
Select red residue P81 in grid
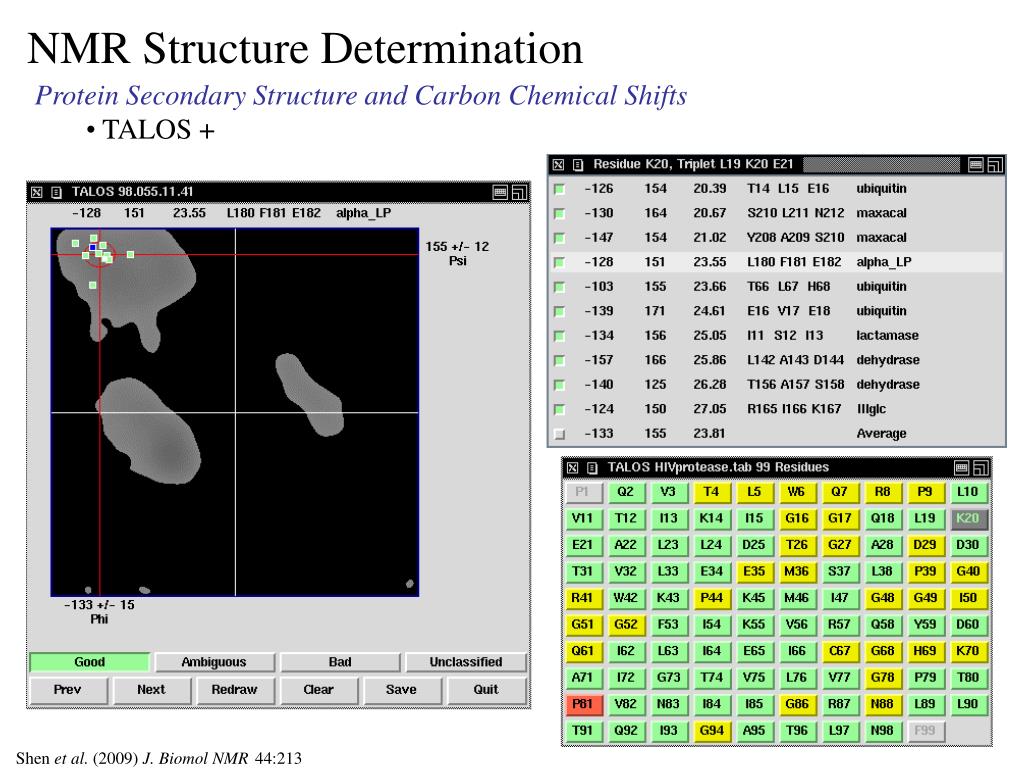click(583, 705)
